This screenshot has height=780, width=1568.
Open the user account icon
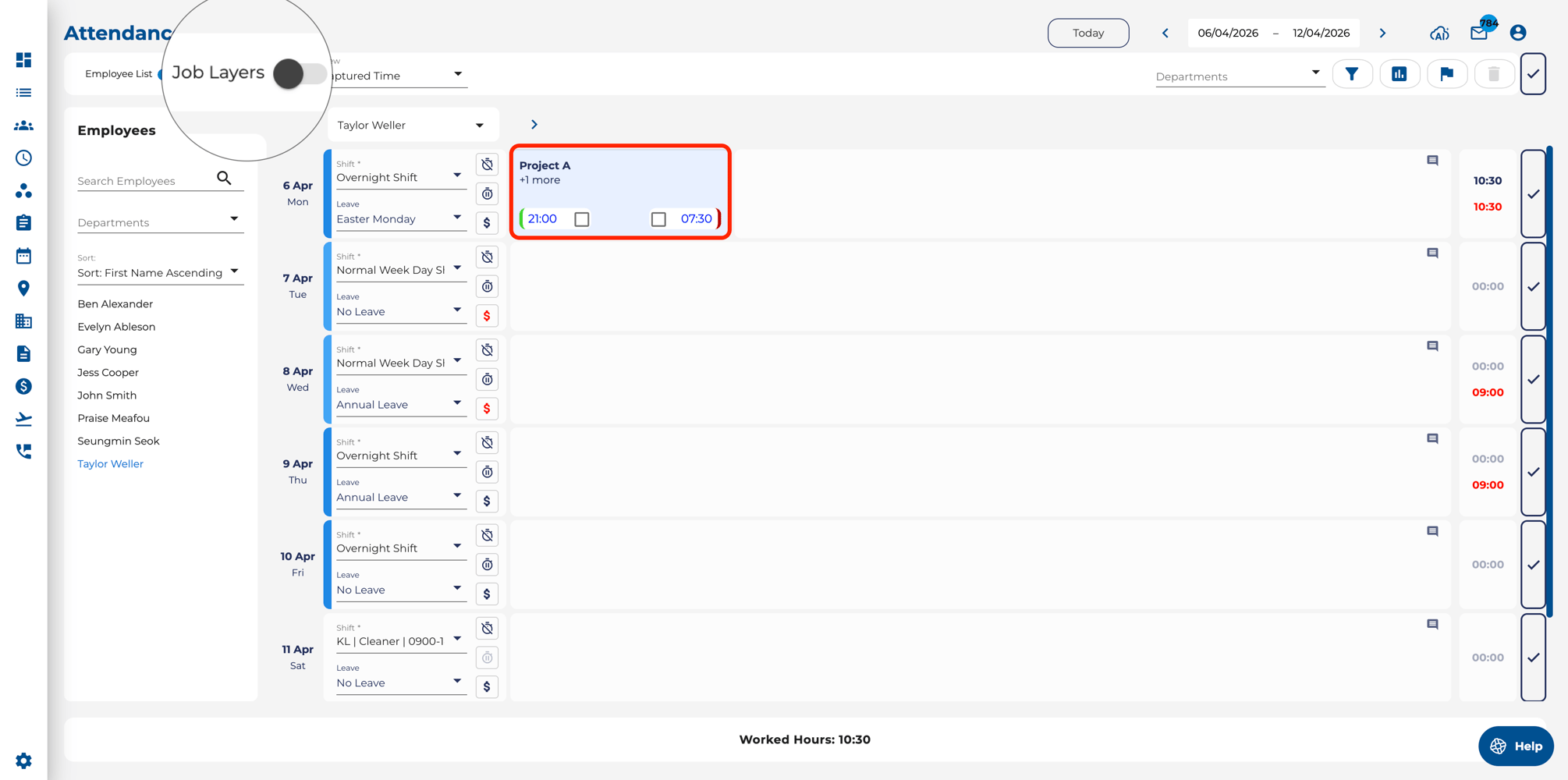(1518, 33)
